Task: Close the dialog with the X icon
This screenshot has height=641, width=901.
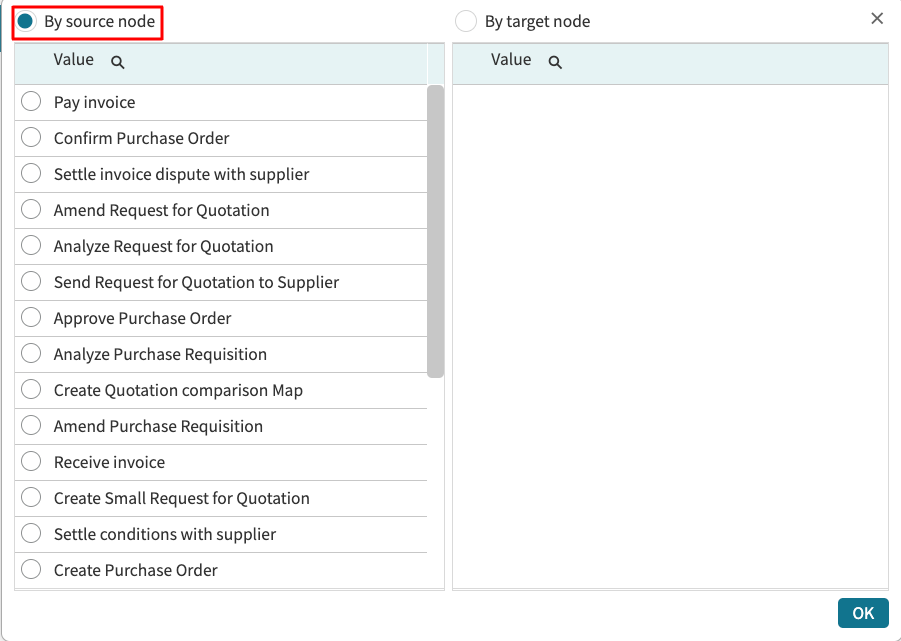Action: [877, 19]
